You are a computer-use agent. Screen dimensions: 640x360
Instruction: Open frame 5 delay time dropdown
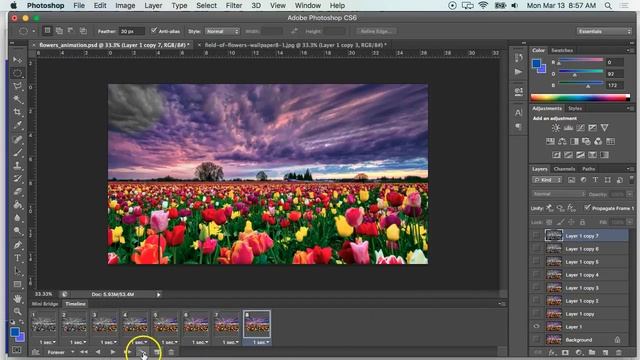[169, 342]
